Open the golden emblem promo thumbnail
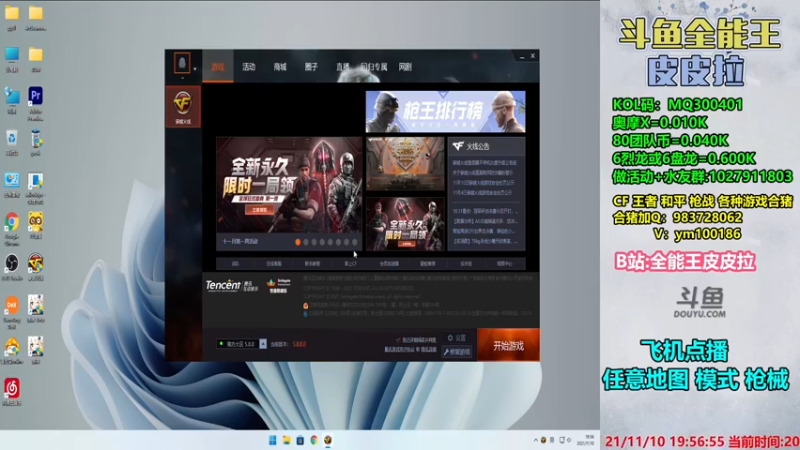Screen dimensions: 800x450 [x=405, y=164]
